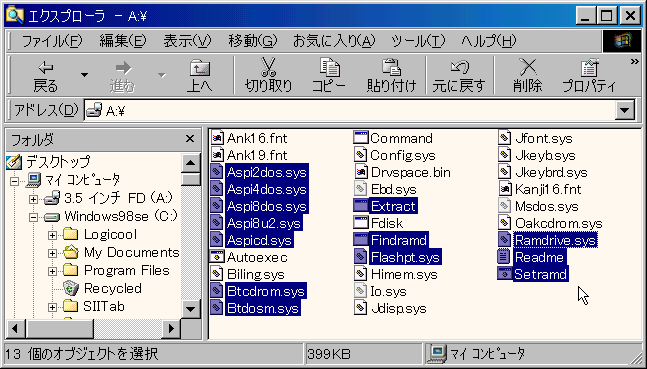Click the Oakcdrom.sys file name
The width and height of the screenshot is (647, 369).
click(559, 223)
